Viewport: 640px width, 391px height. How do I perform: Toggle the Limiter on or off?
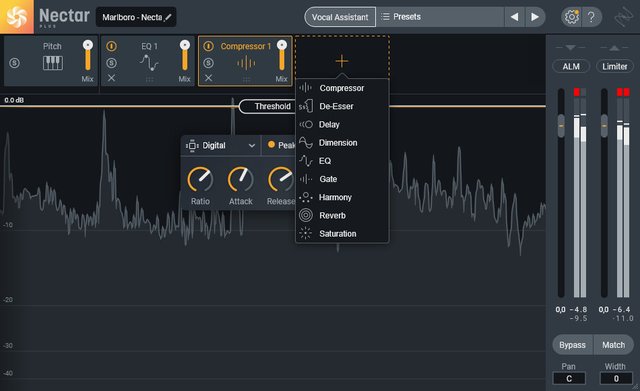tap(615, 67)
